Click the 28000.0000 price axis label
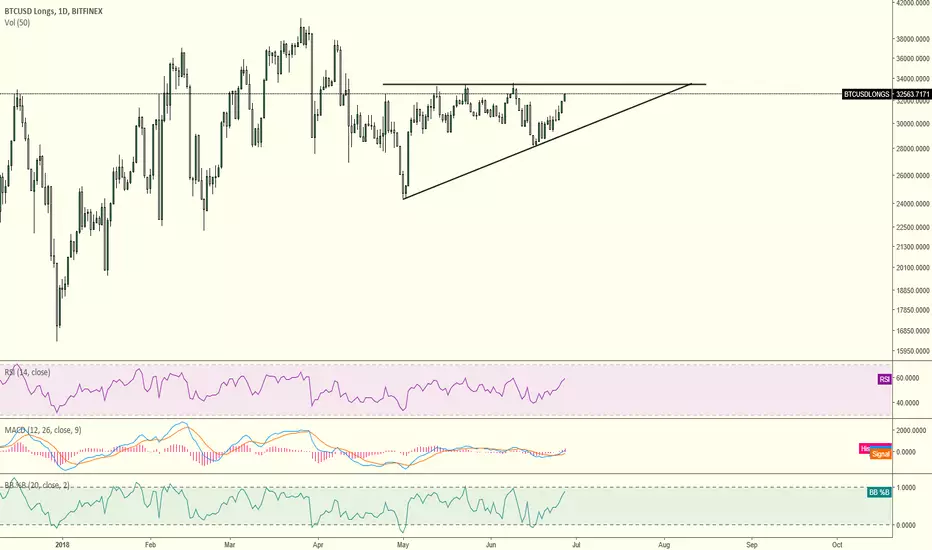Screen dimensions: 932x550 click(913, 149)
